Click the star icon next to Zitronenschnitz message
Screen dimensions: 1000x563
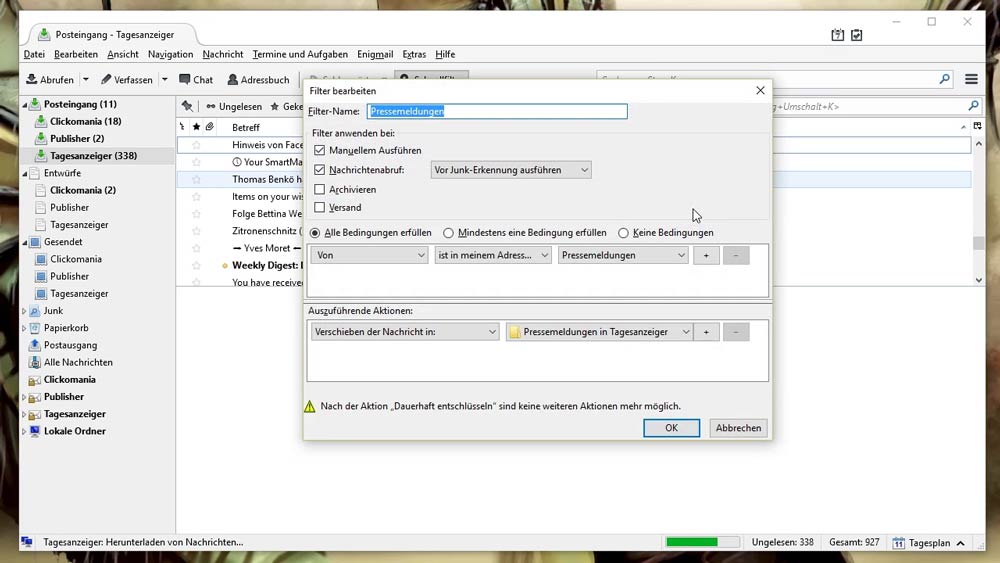(197, 231)
